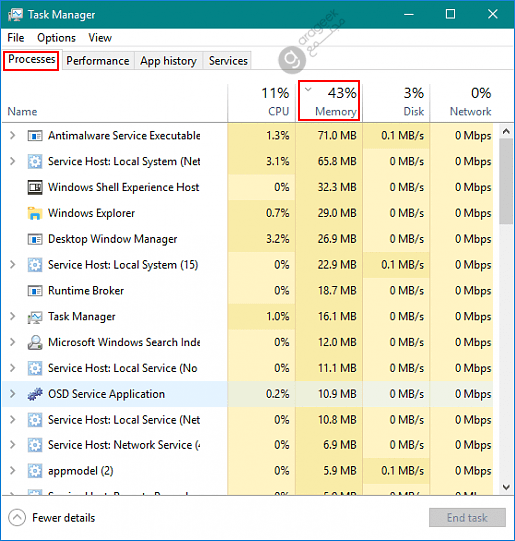Click the scrollbar up arrow
515x541 pixels.
[x=506, y=131]
